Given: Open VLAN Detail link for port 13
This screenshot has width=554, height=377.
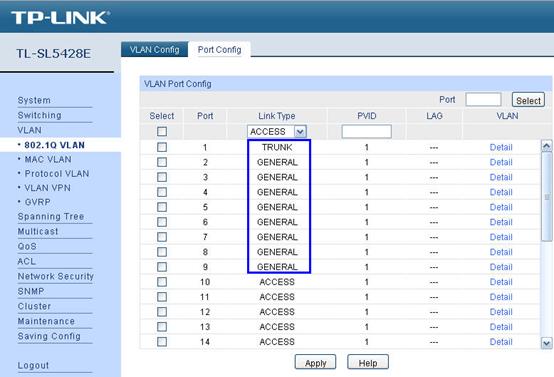Looking at the screenshot, I should pyautogui.click(x=501, y=327).
